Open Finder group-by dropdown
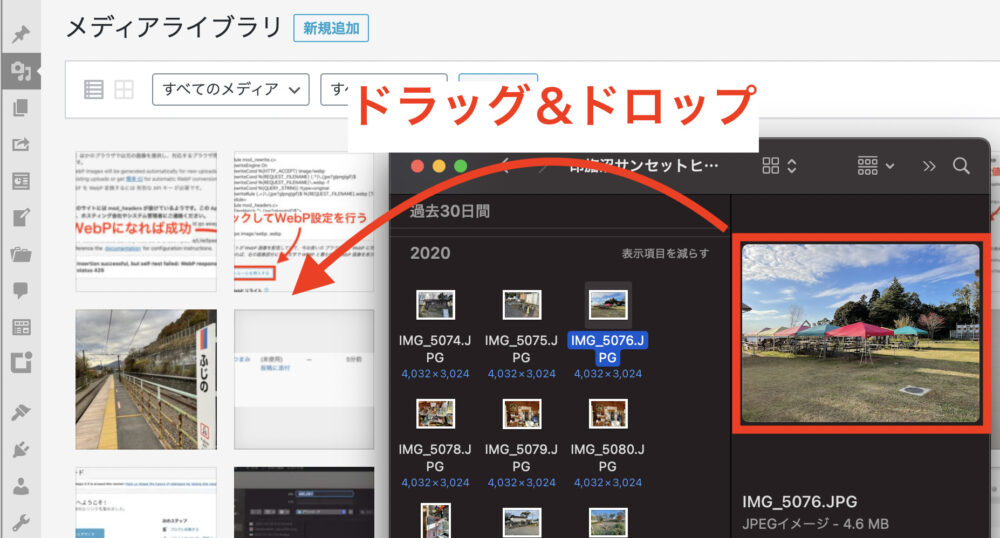This screenshot has width=1000, height=538. (x=876, y=166)
